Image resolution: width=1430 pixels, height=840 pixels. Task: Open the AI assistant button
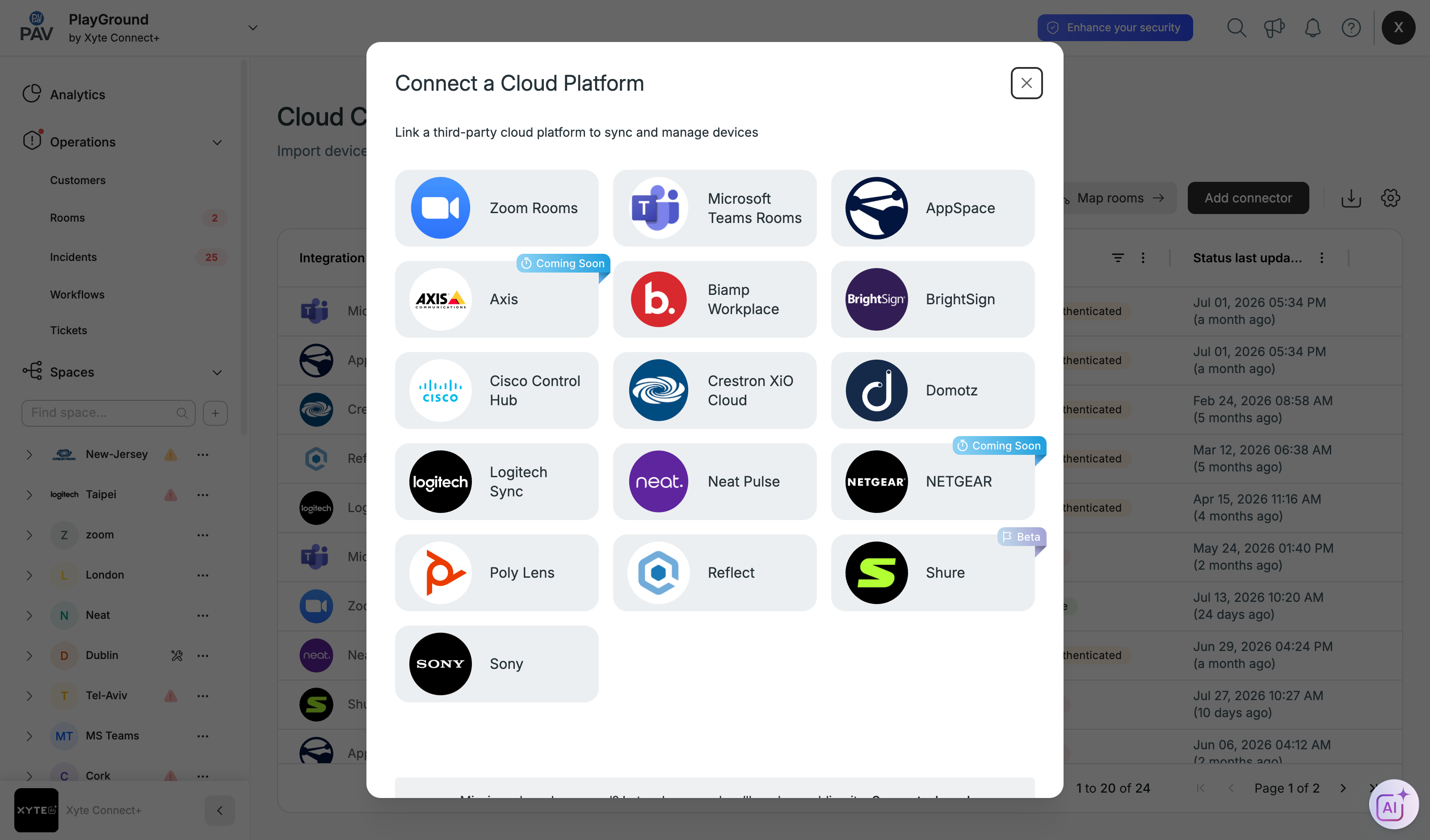click(x=1393, y=804)
